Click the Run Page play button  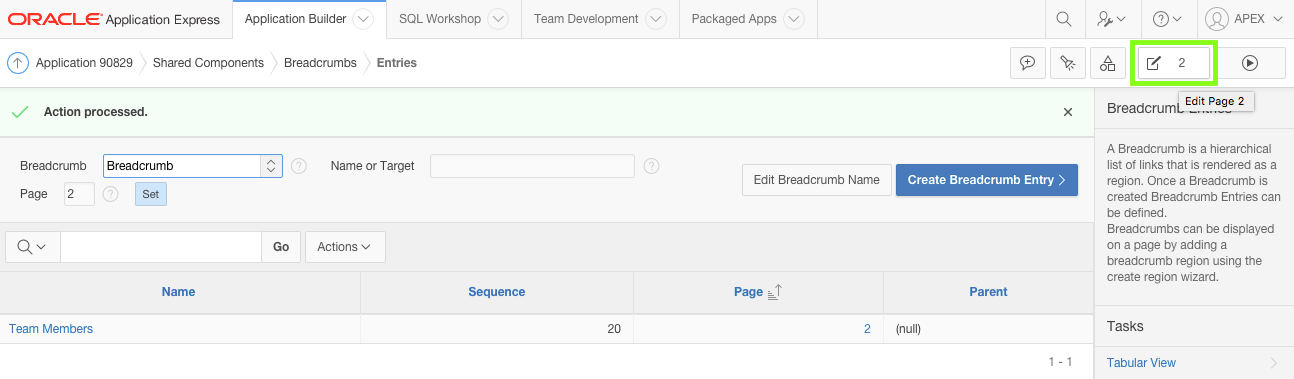[1250, 63]
